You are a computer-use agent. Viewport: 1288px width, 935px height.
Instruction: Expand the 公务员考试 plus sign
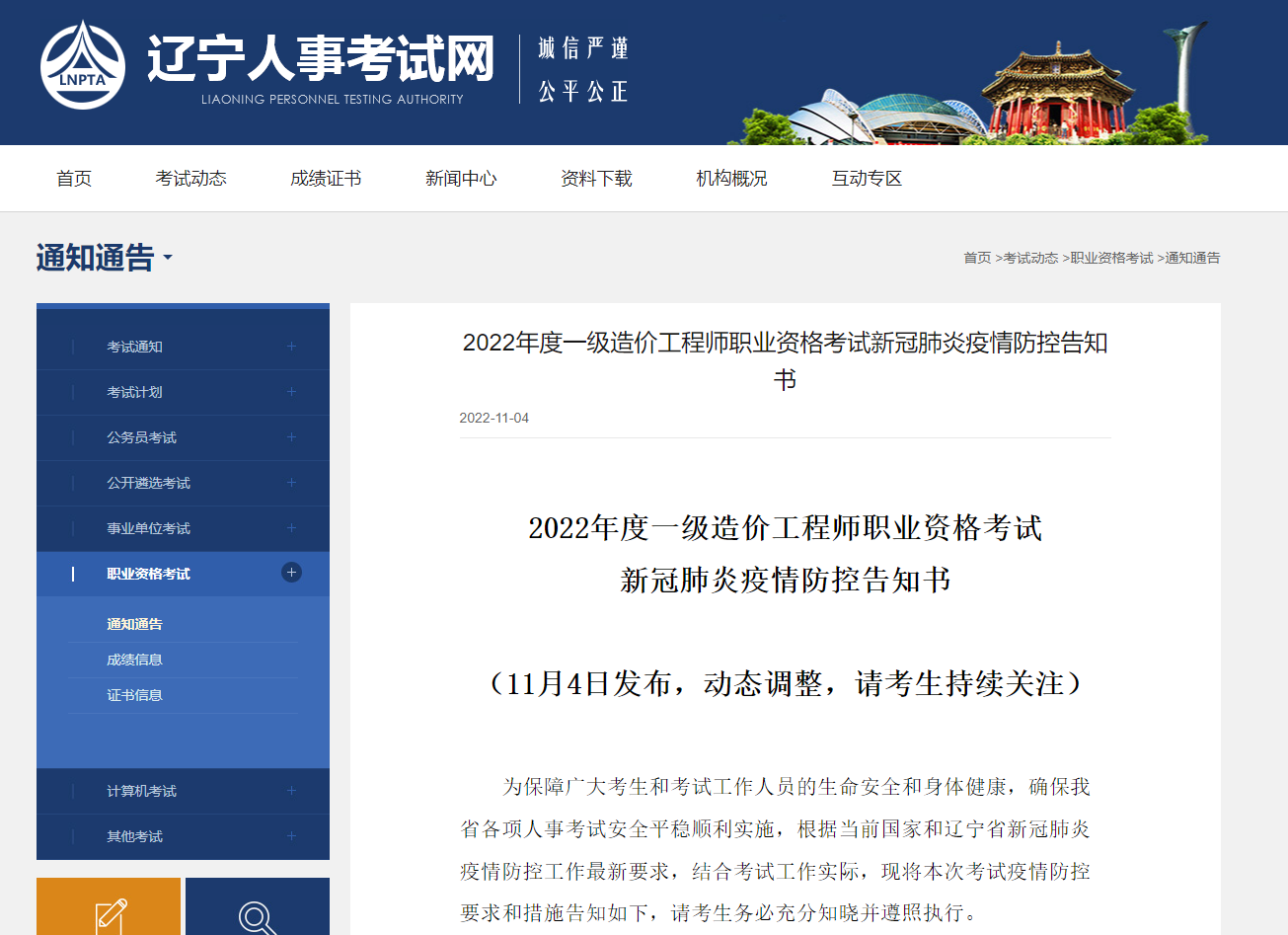291,437
